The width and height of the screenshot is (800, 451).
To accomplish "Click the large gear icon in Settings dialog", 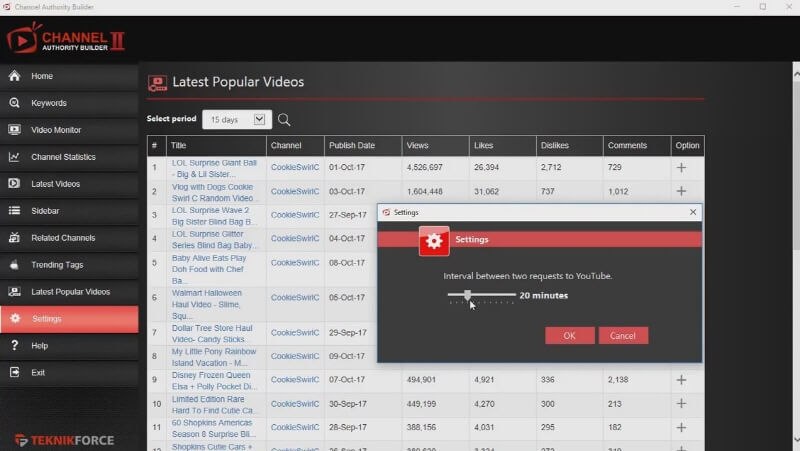I will pyautogui.click(x=434, y=241).
